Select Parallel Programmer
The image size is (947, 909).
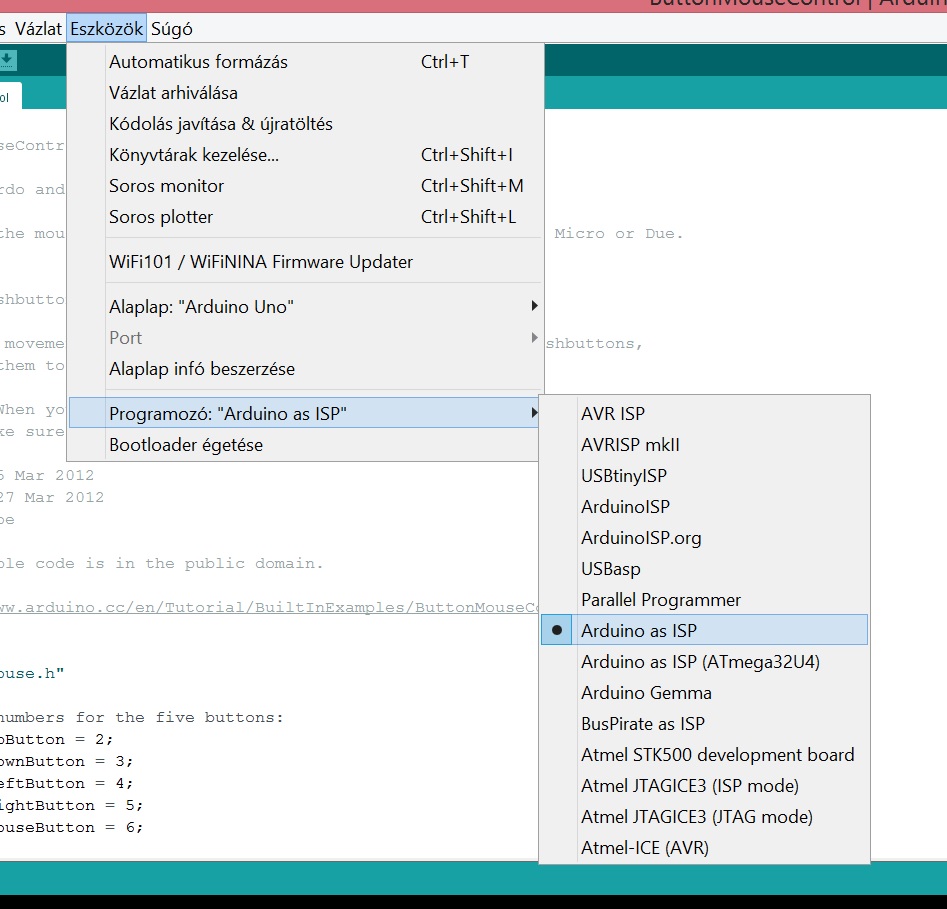tap(704, 599)
